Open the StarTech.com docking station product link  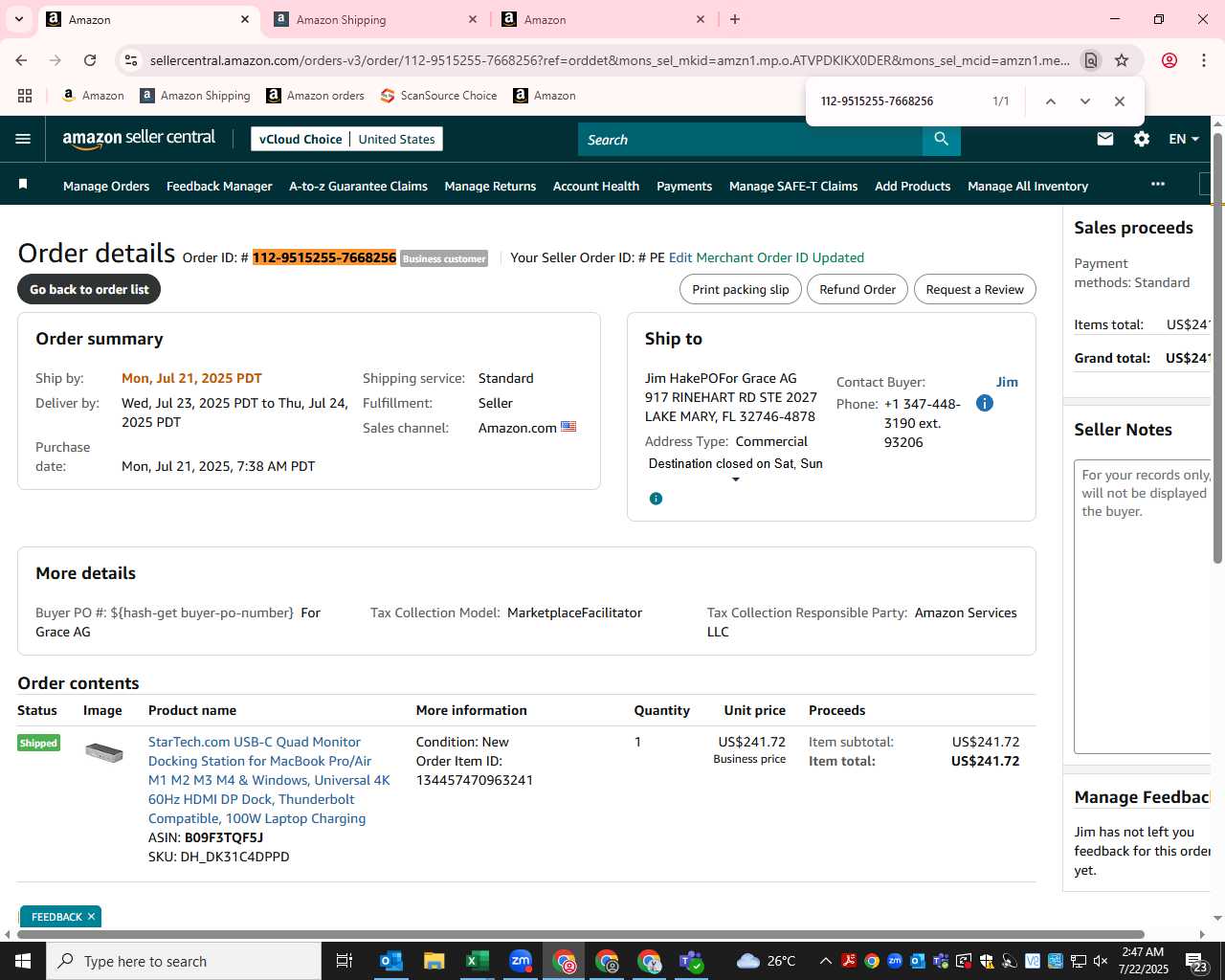pos(269,780)
